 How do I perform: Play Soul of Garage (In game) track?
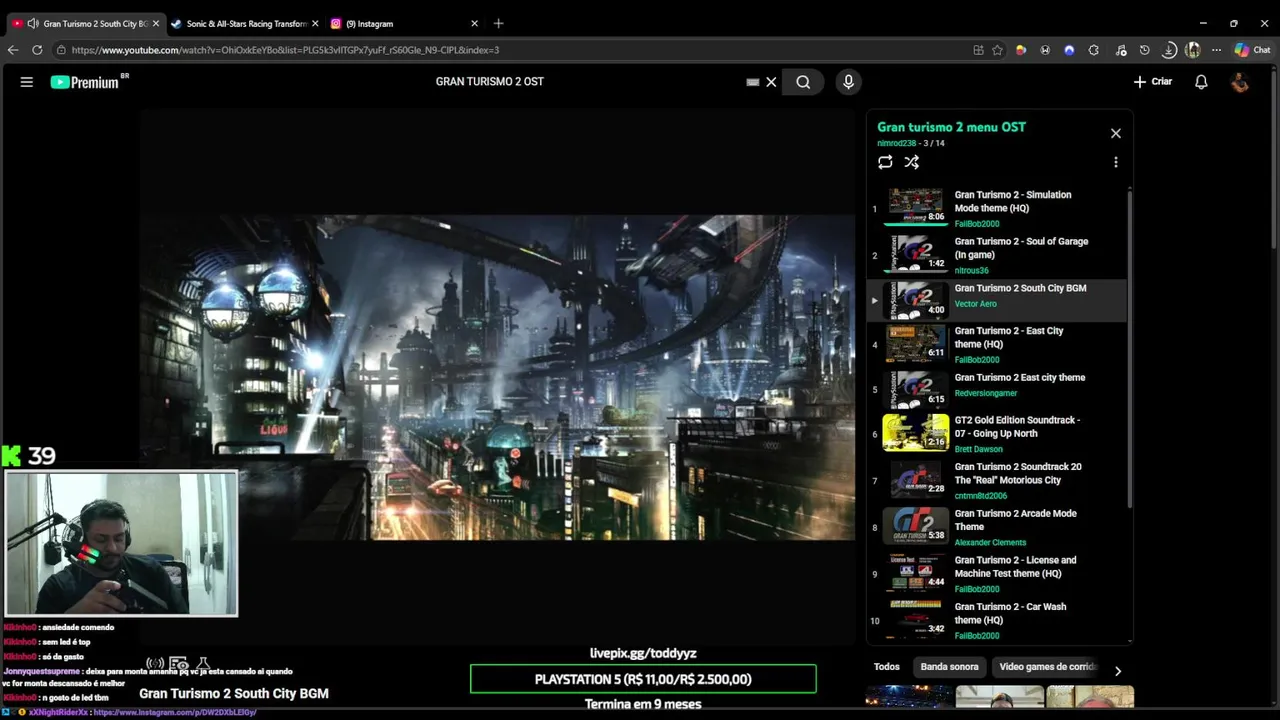pyautogui.click(x=998, y=255)
